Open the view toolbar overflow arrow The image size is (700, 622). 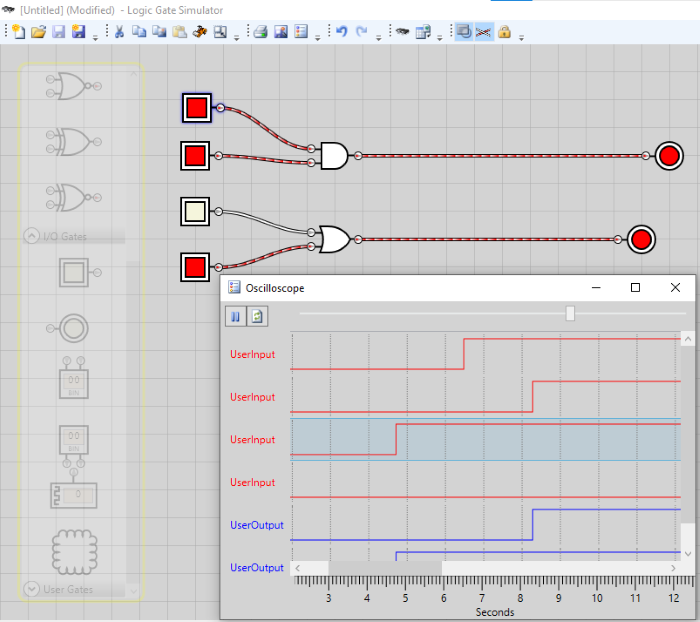[521, 37]
